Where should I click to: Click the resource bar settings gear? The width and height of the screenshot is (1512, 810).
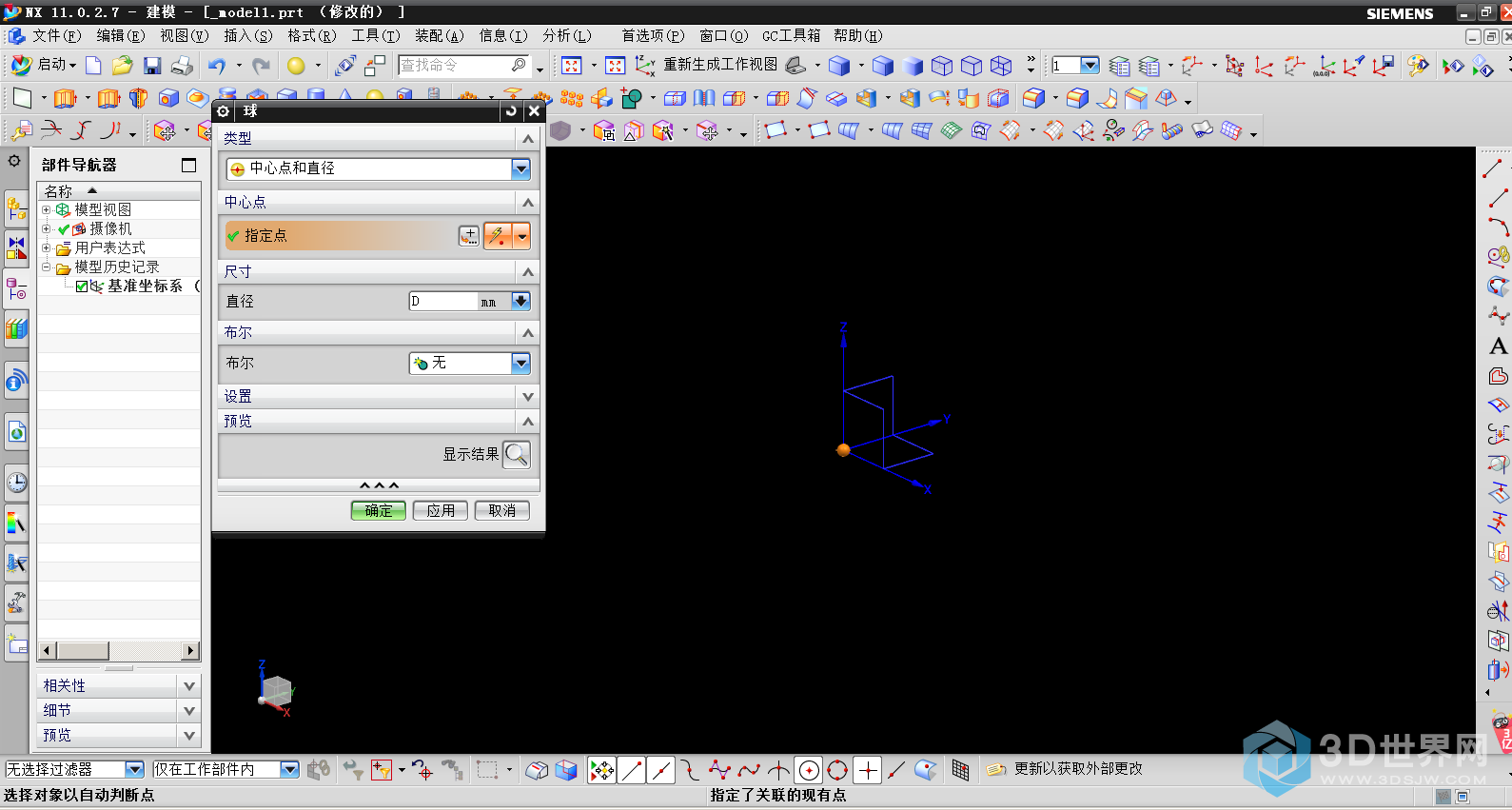pyautogui.click(x=14, y=161)
